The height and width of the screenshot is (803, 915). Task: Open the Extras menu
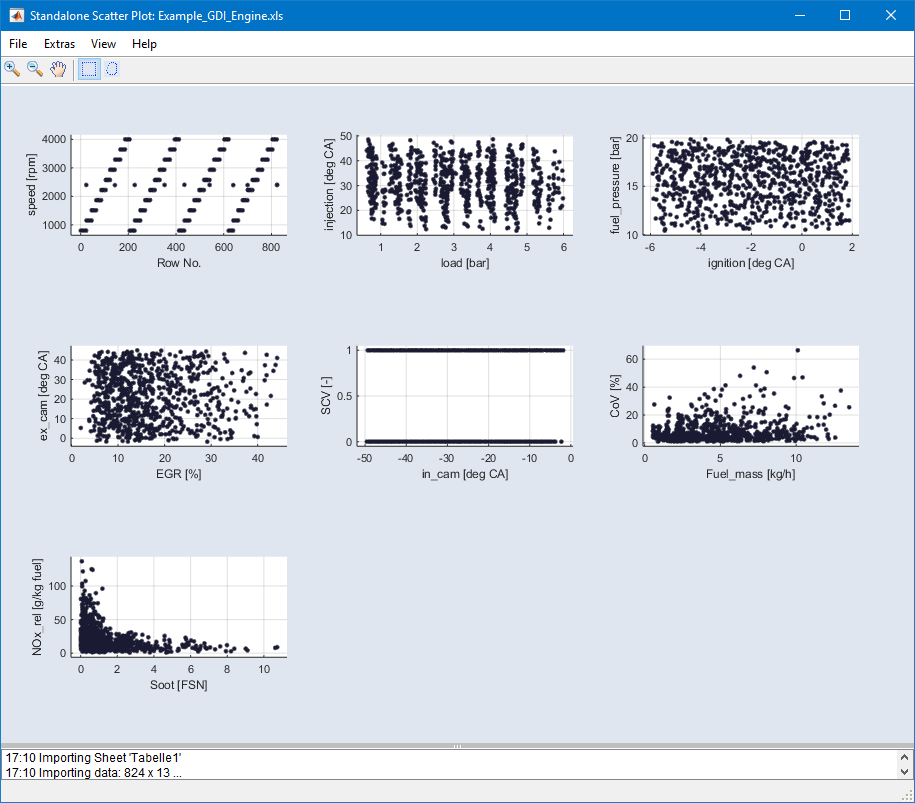[x=59, y=44]
